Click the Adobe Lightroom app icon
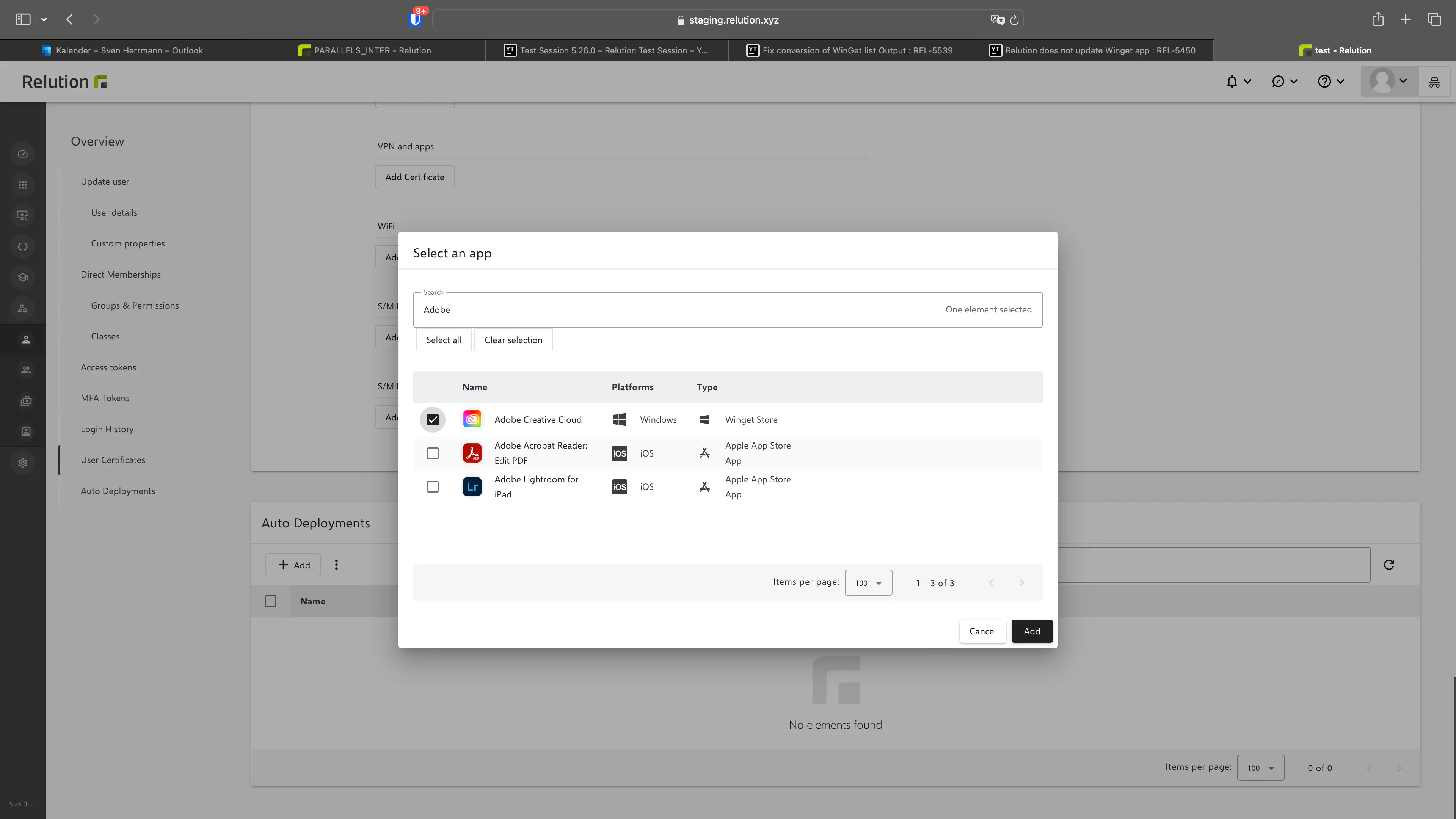 coord(472,486)
